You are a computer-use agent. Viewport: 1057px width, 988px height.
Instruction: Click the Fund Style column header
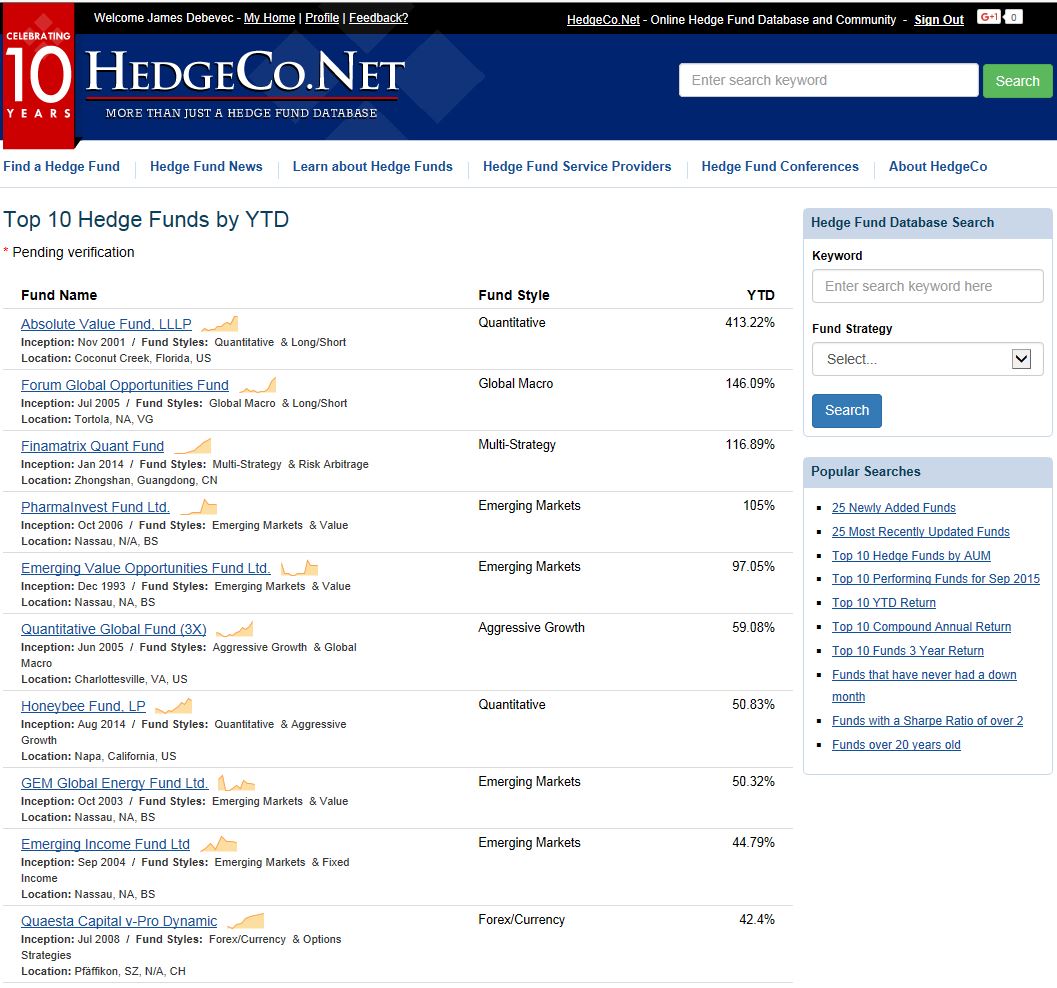pos(514,295)
